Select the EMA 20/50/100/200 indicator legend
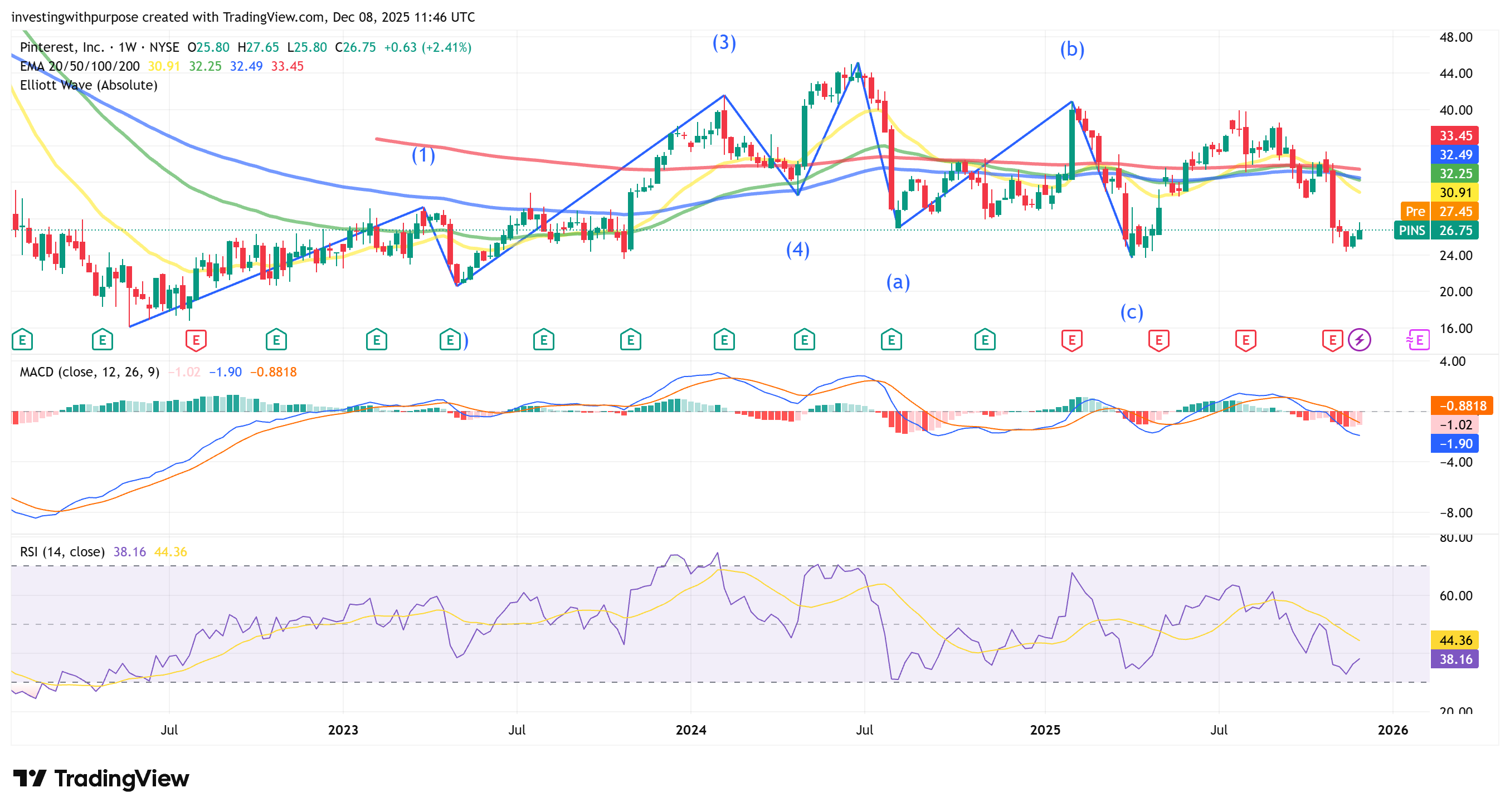Image resolution: width=1510 pixels, height=812 pixels. (80, 66)
